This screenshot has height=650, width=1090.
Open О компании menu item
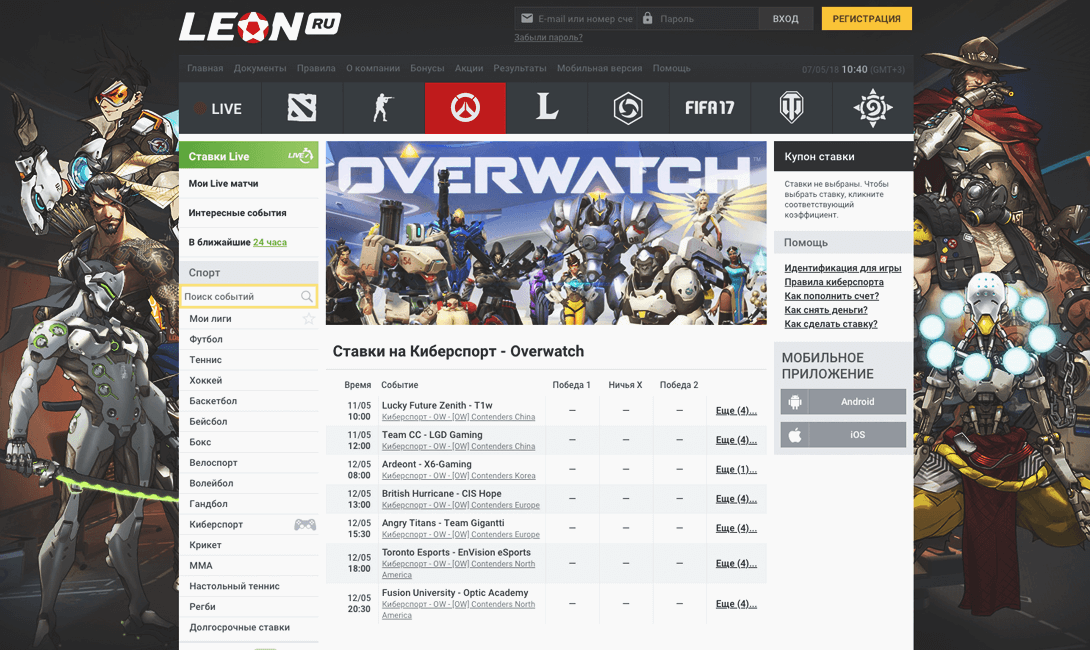373,68
